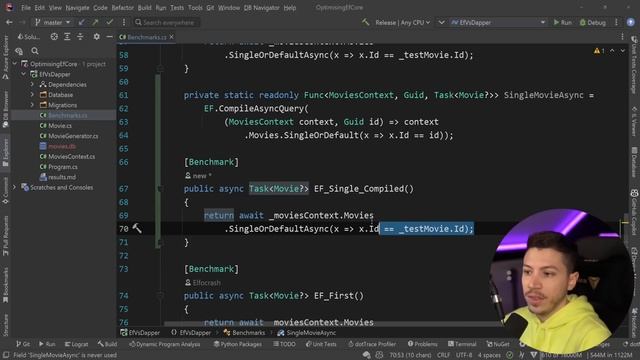Open the Run tool window
The width and height of the screenshot is (640, 360).
coord(47,344)
